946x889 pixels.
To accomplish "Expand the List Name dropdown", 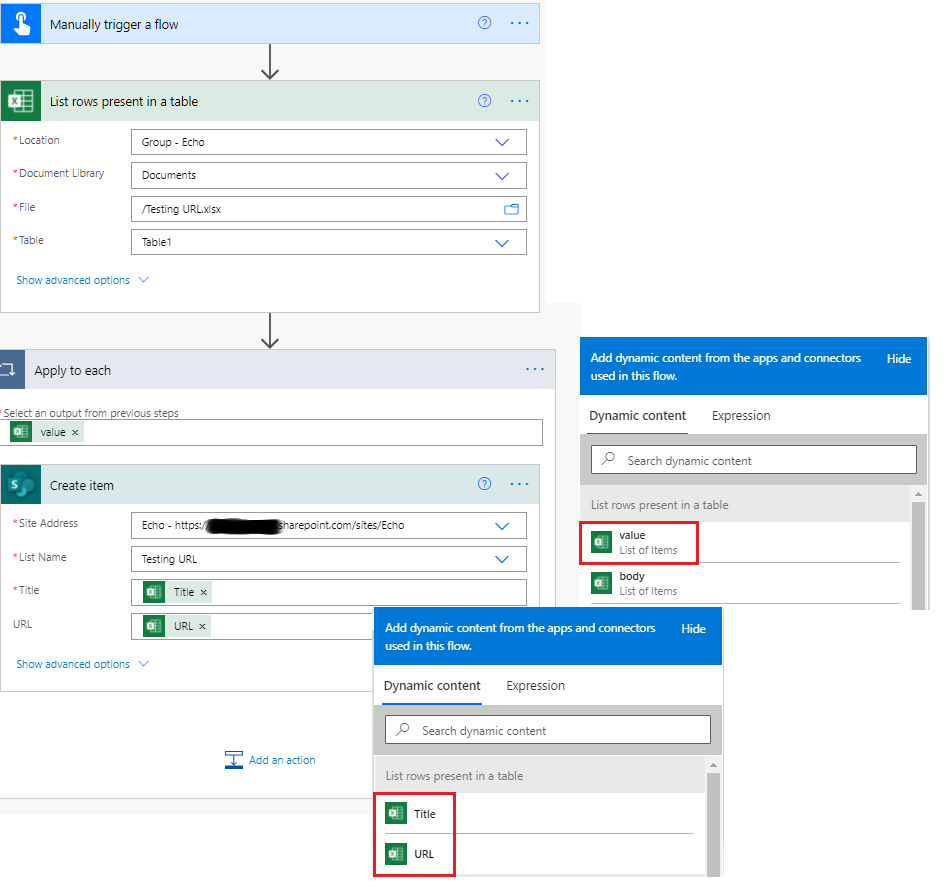I will click(502, 559).
